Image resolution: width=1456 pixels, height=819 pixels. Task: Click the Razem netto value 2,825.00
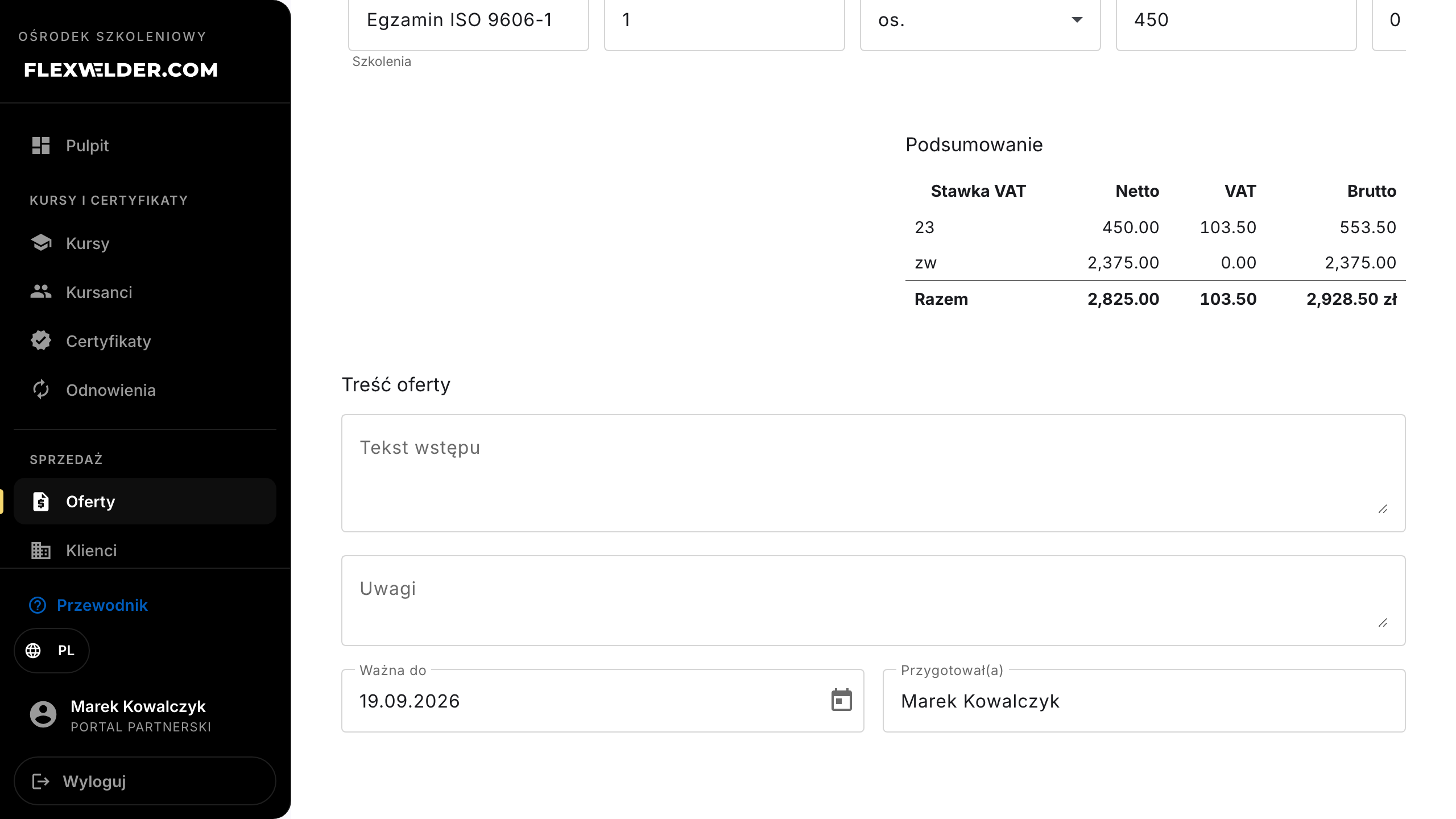[x=1123, y=299]
